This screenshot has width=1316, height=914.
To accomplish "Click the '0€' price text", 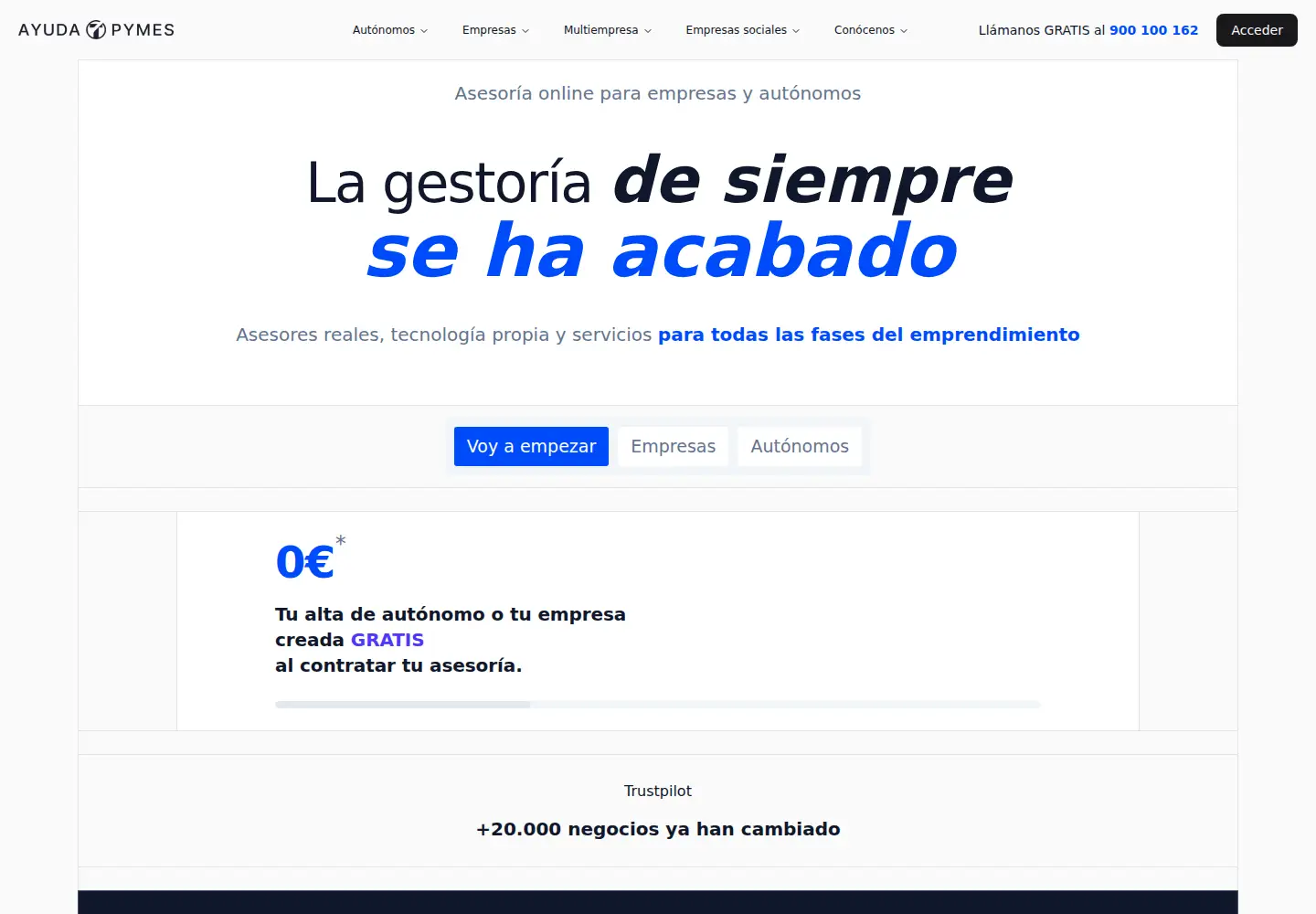I will (x=304, y=562).
